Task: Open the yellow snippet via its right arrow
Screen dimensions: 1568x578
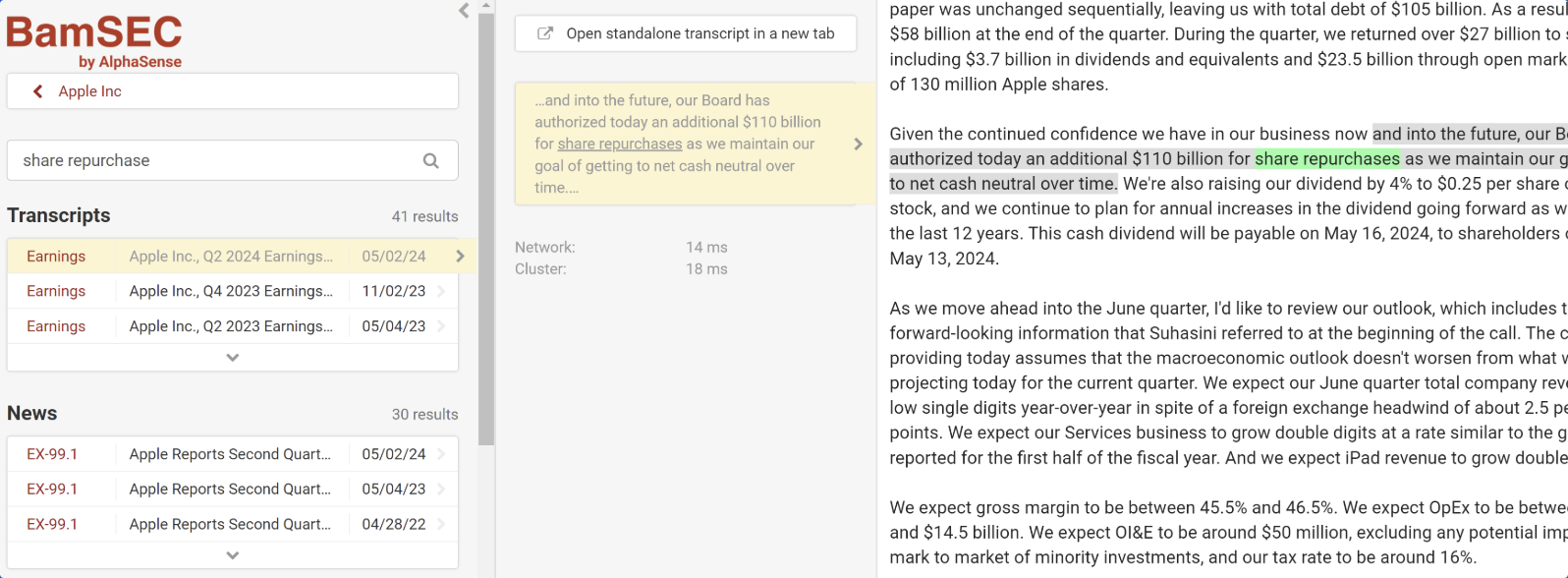Action: click(x=857, y=143)
